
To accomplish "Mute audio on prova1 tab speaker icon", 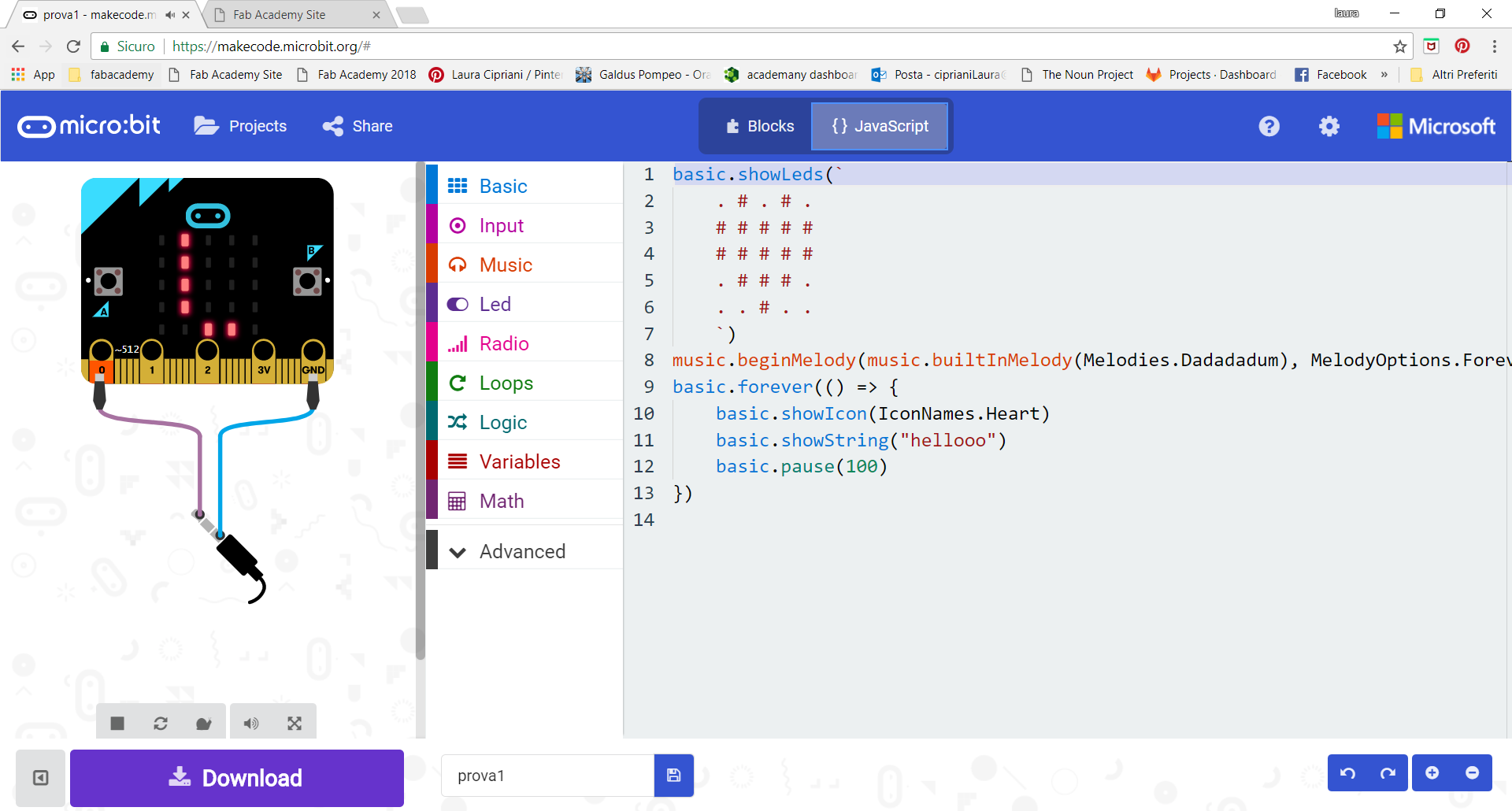I will pos(170,15).
